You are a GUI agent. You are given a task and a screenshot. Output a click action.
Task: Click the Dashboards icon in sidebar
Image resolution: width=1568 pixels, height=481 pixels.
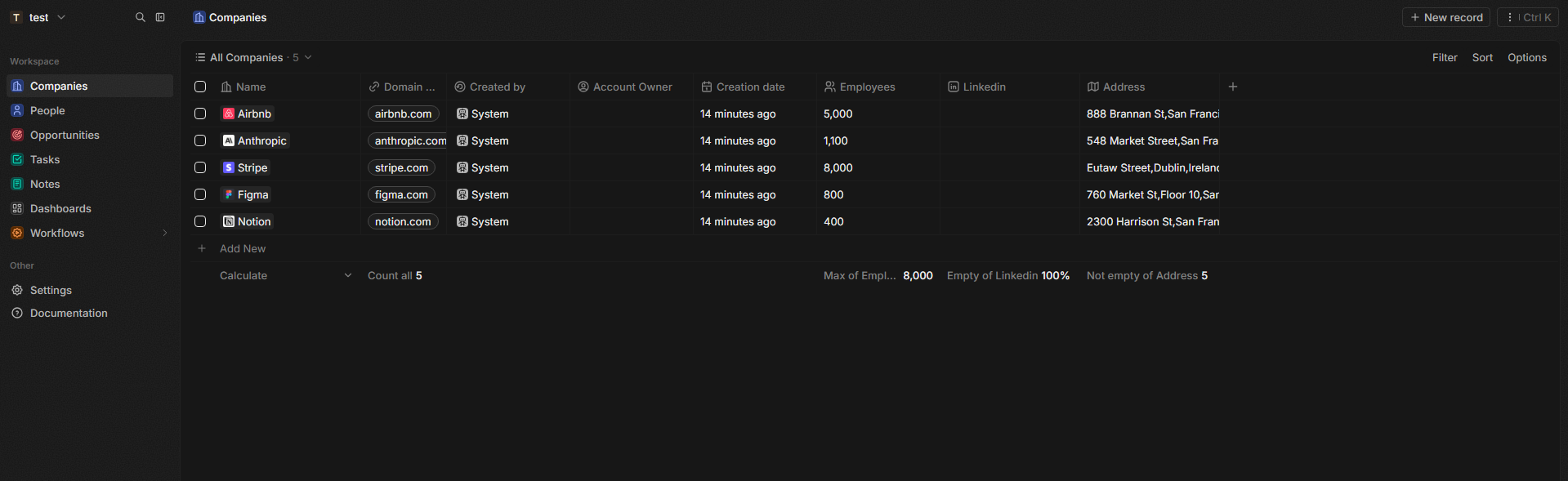click(17, 208)
